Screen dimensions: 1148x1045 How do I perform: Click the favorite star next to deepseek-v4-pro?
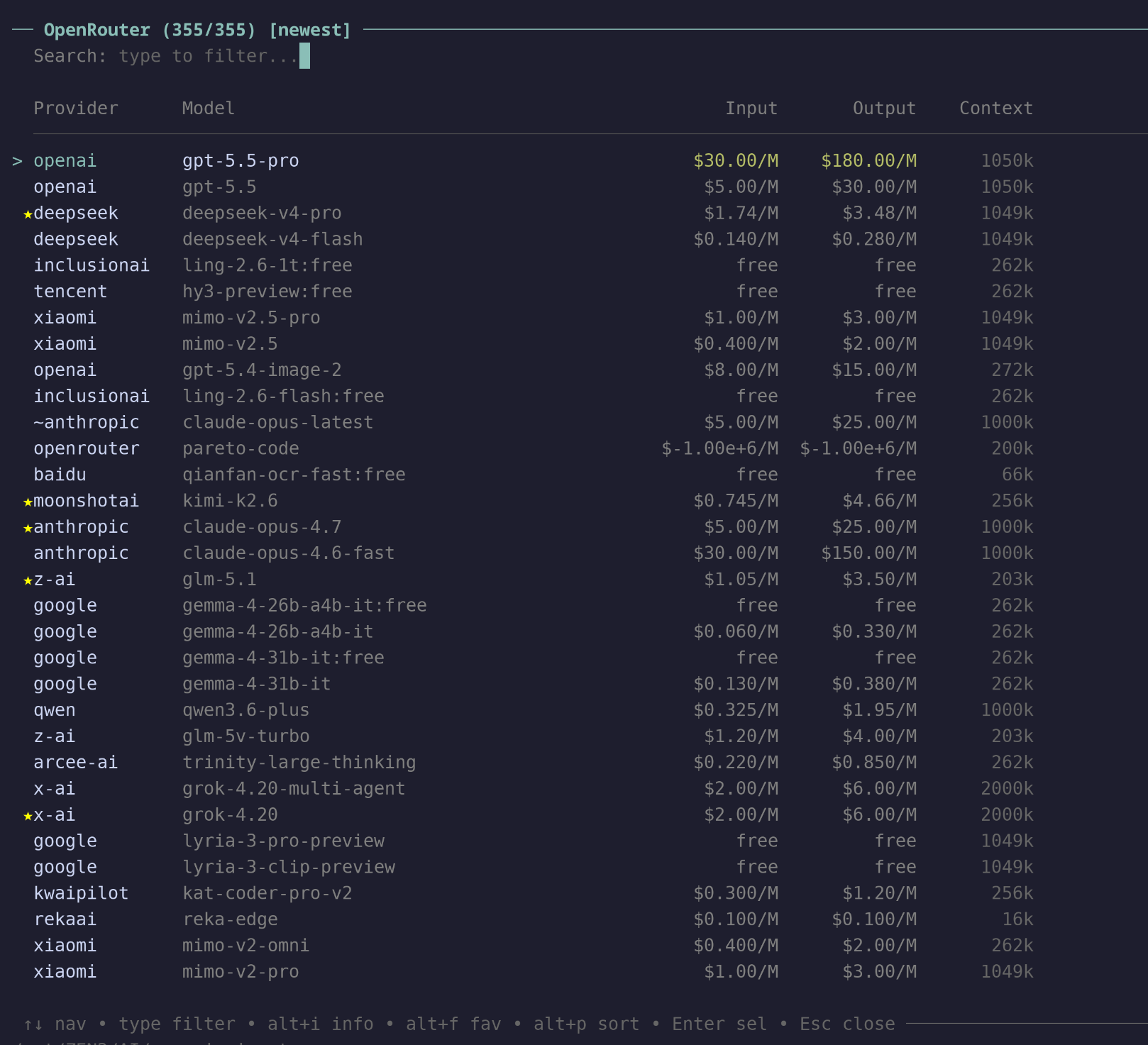pyautogui.click(x=28, y=214)
